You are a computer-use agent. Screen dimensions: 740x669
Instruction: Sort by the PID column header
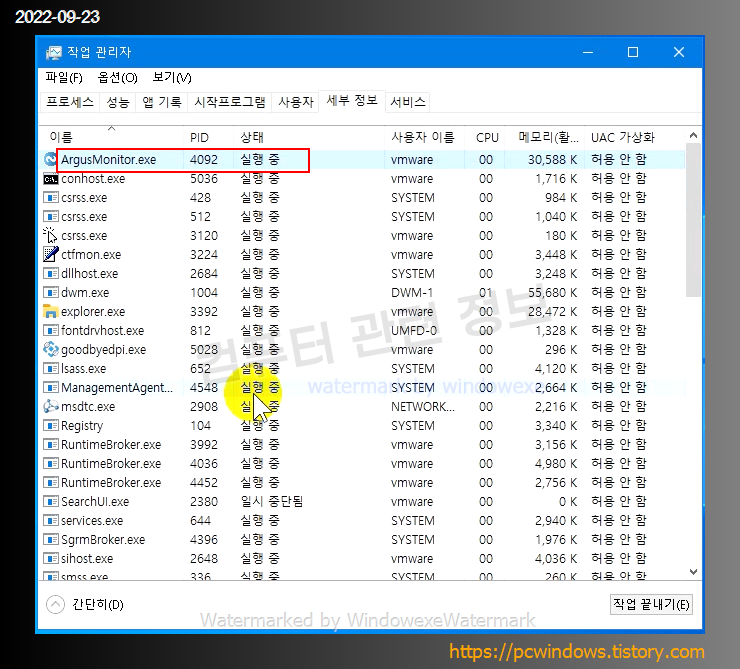209,137
